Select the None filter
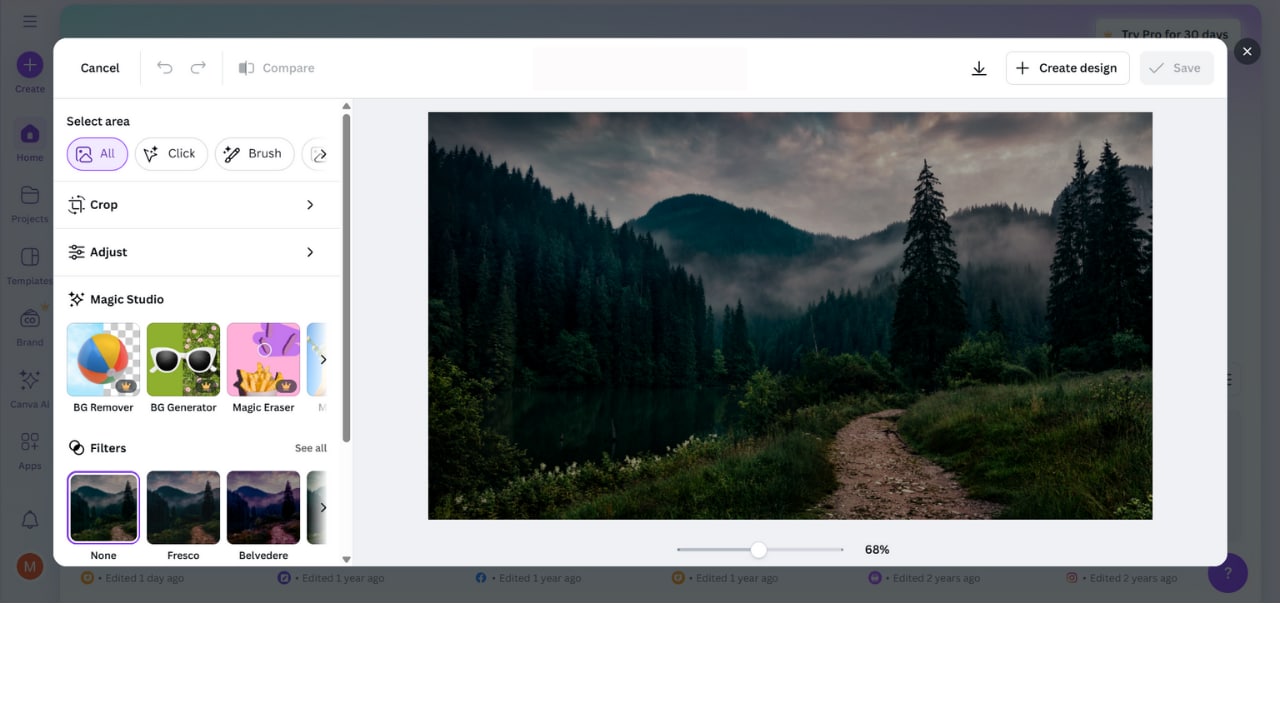The height and width of the screenshot is (720, 1280). click(103, 516)
